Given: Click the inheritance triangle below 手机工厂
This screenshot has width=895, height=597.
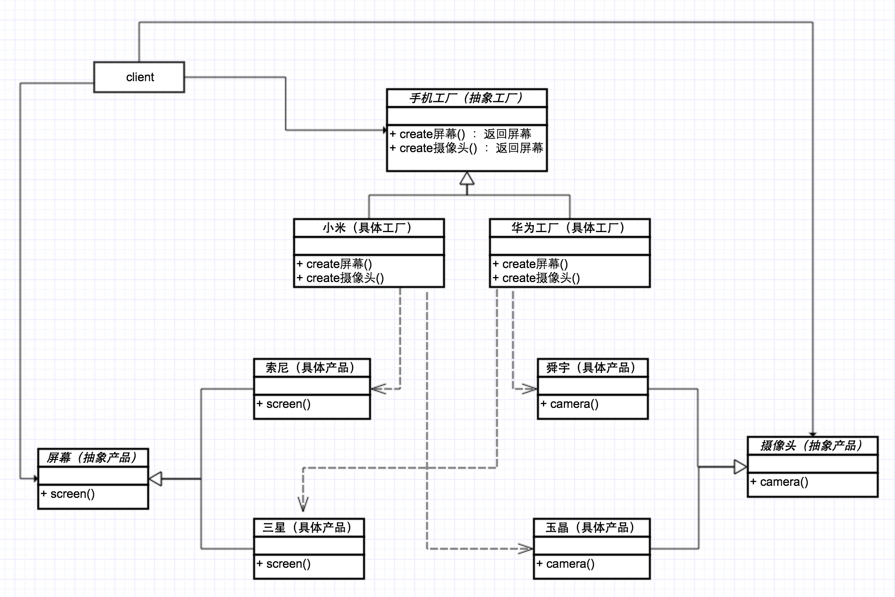Looking at the screenshot, I should [467, 179].
